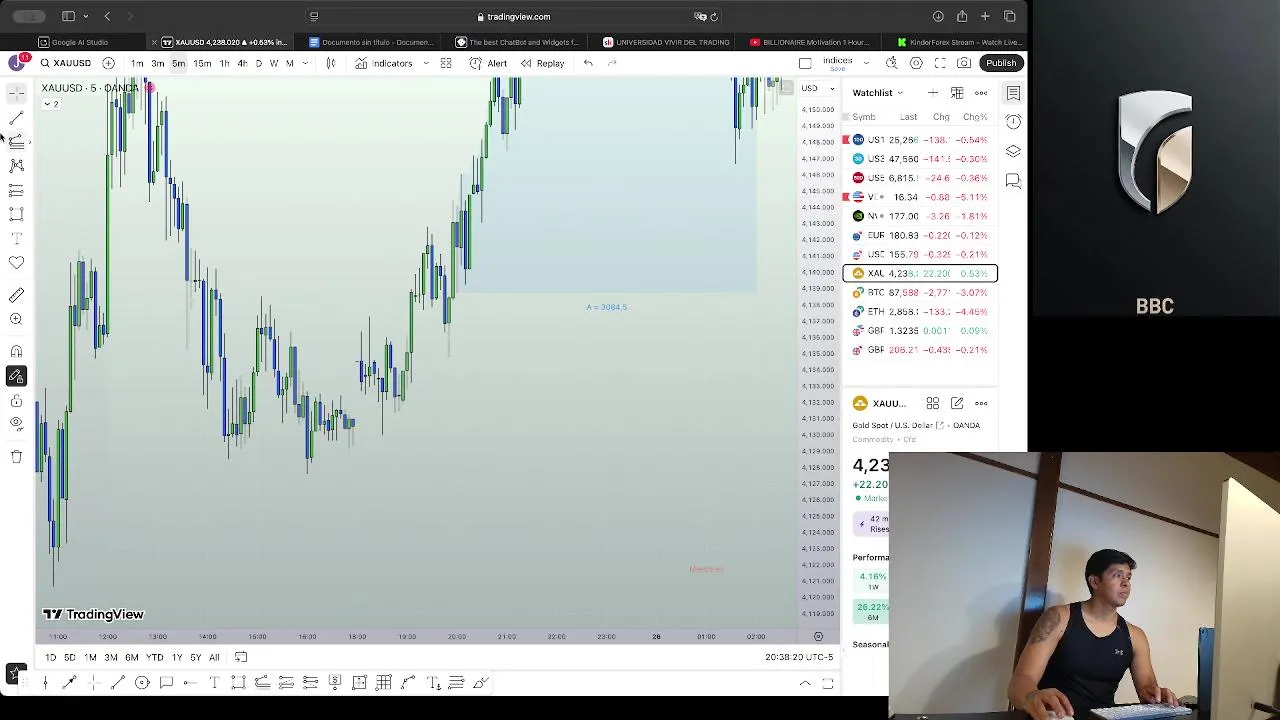Expand the favorite indicators dropdown arrow

coord(426,63)
